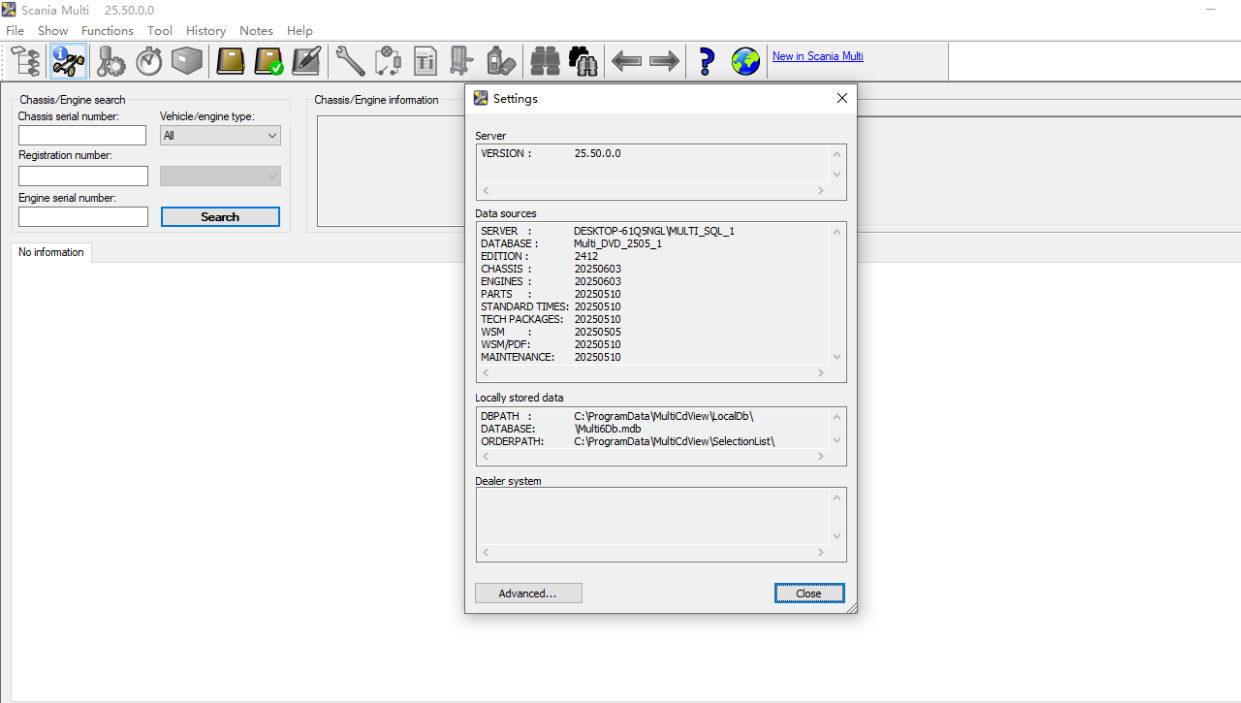Open the Notes menu

pos(256,31)
